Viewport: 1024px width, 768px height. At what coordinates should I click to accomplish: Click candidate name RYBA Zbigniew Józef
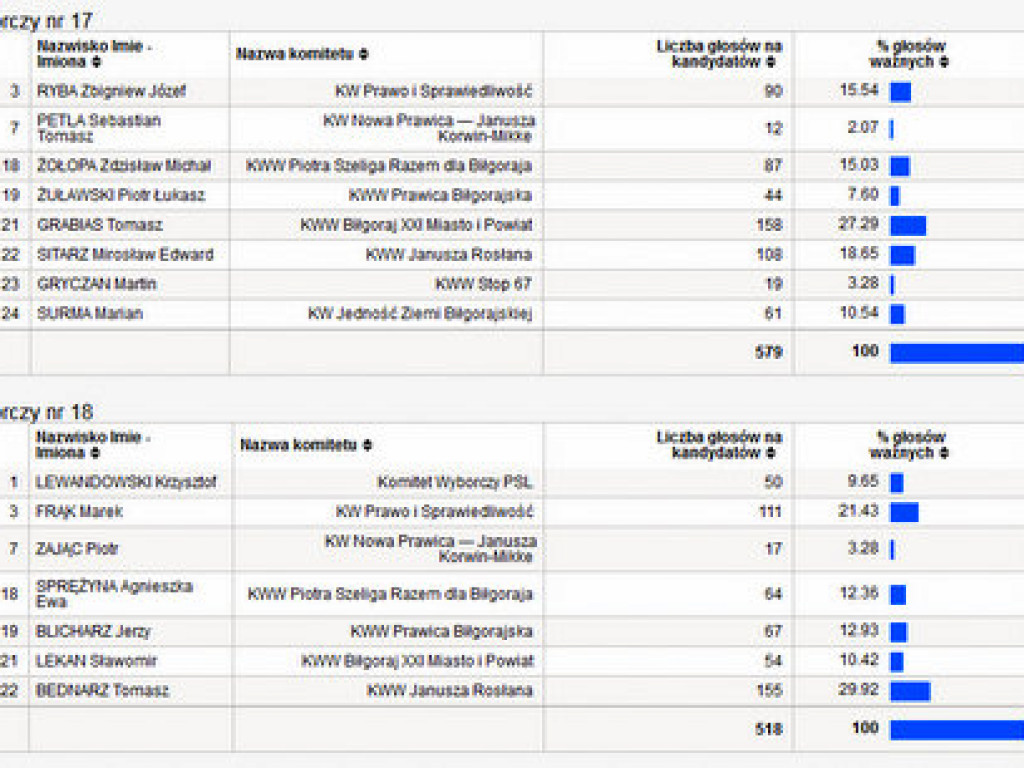point(111,91)
